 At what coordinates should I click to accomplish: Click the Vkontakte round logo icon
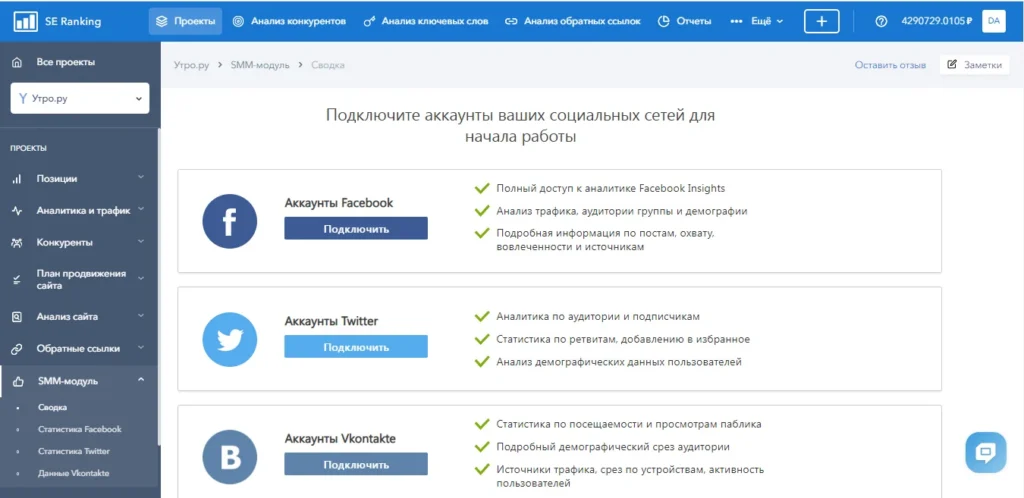point(229,458)
